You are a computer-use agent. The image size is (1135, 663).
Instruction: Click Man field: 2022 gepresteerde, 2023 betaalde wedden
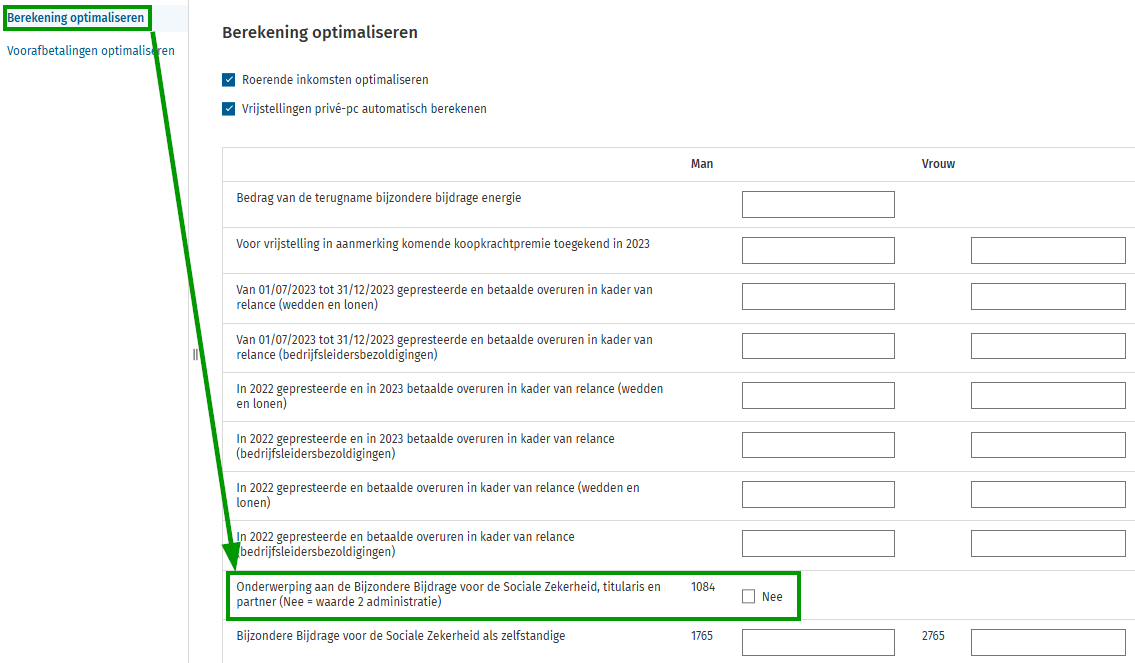pyautogui.click(x=817, y=395)
